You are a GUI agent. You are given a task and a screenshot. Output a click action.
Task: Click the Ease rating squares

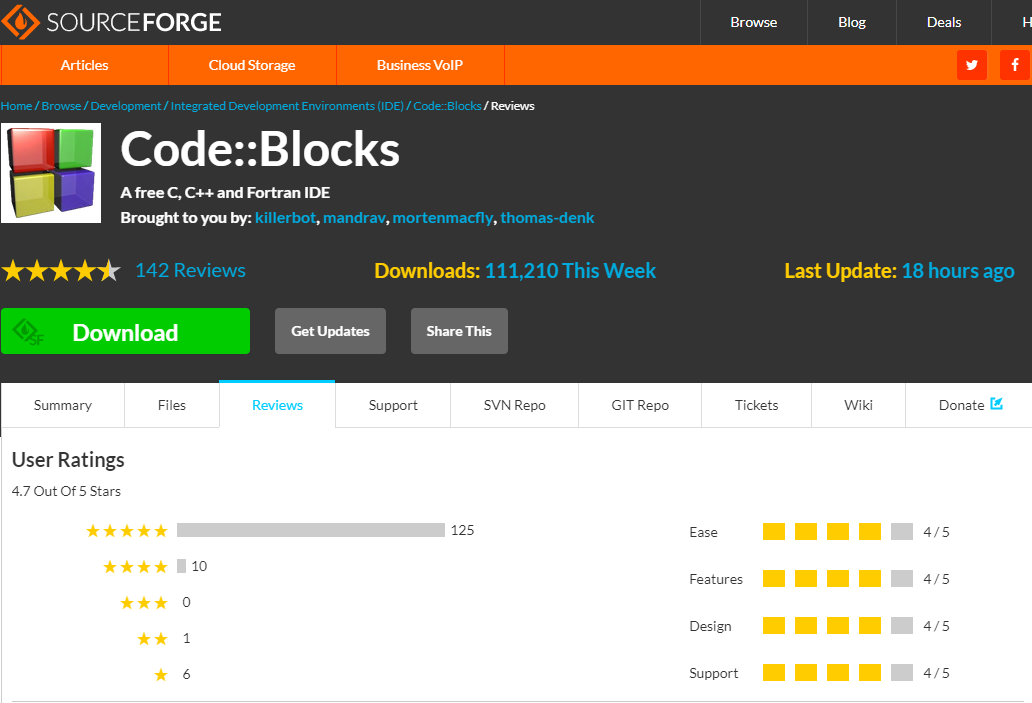[838, 532]
